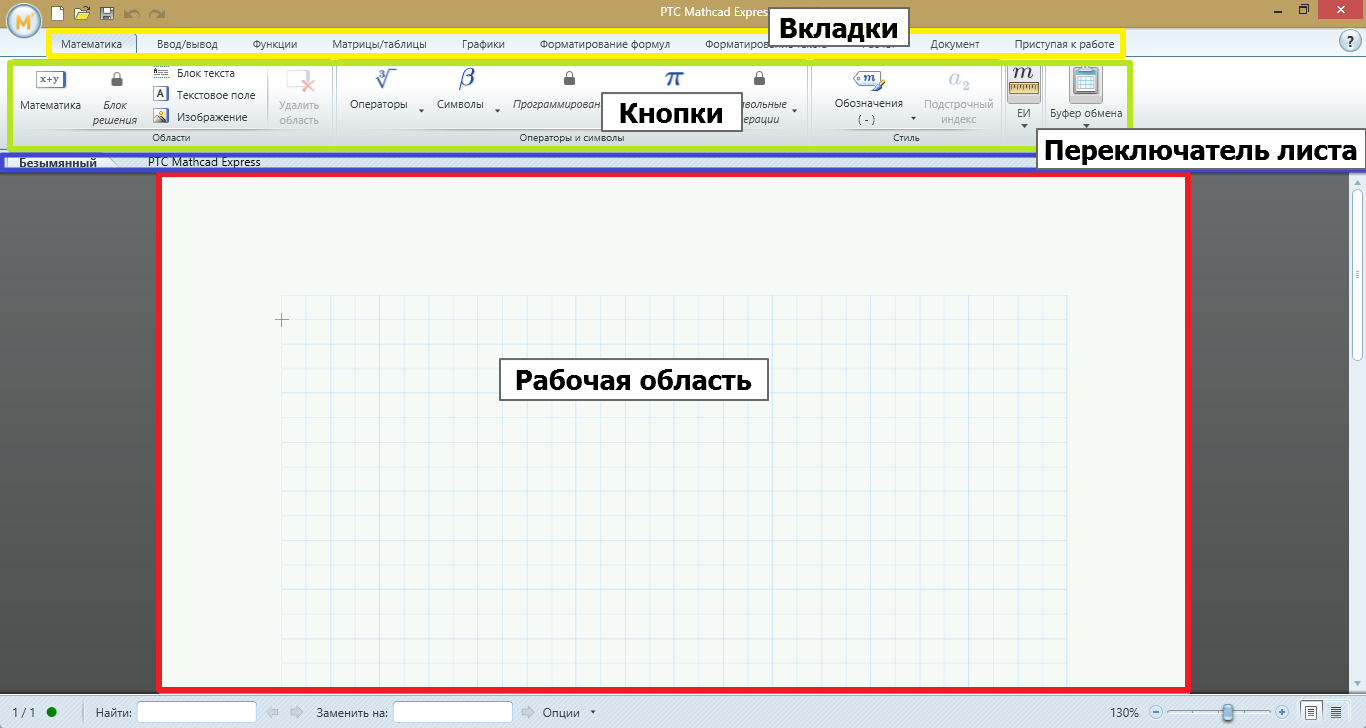Insert a Блок текста text block
Image resolution: width=1366 pixels, height=728 pixels.
195,73
